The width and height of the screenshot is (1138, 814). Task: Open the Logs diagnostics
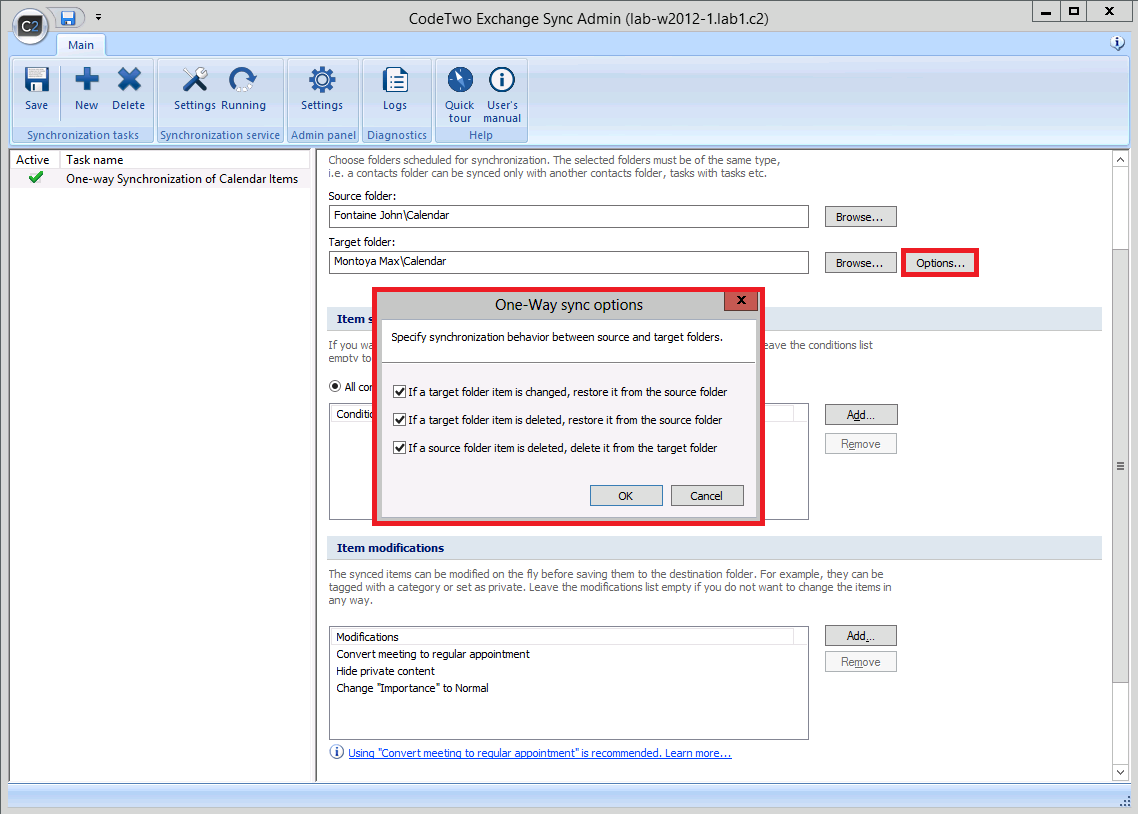395,89
